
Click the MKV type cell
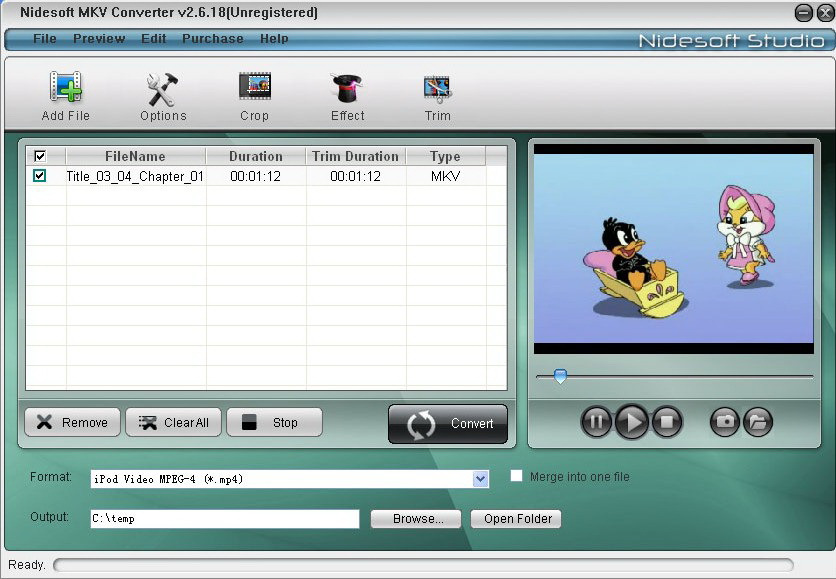point(445,176)
